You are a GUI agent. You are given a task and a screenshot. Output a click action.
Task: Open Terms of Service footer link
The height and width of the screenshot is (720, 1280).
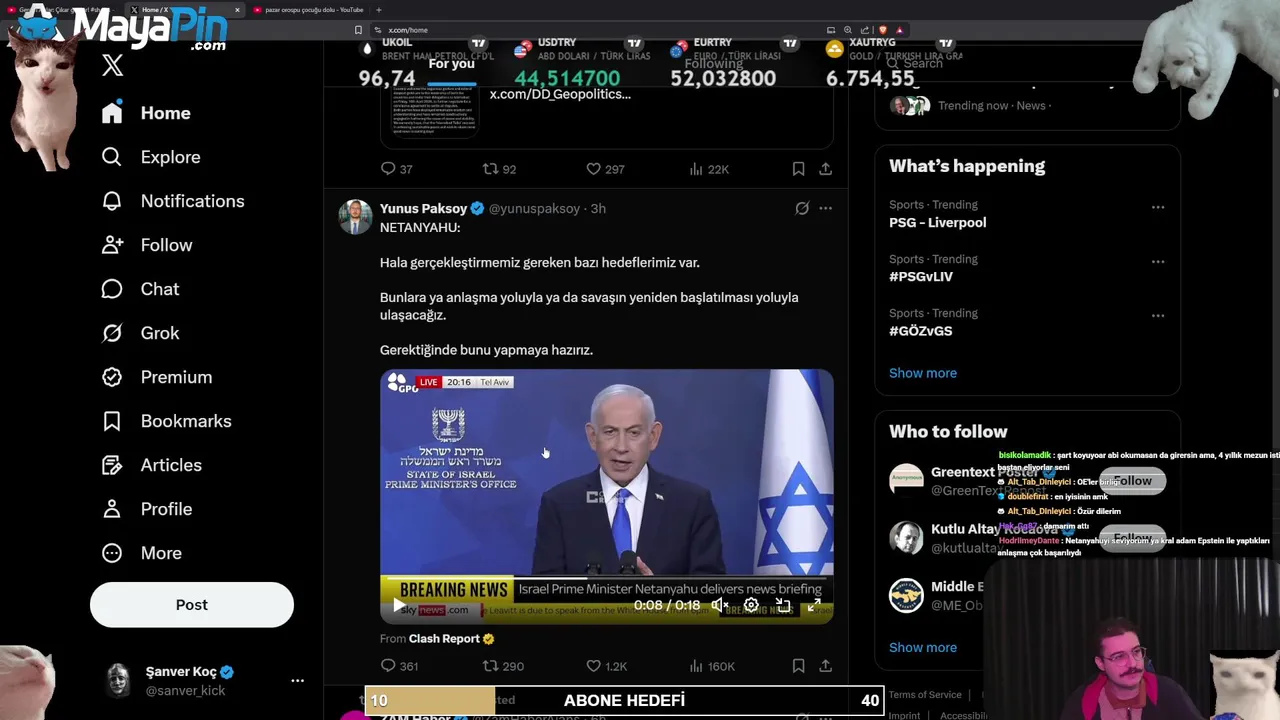point(925,694)
